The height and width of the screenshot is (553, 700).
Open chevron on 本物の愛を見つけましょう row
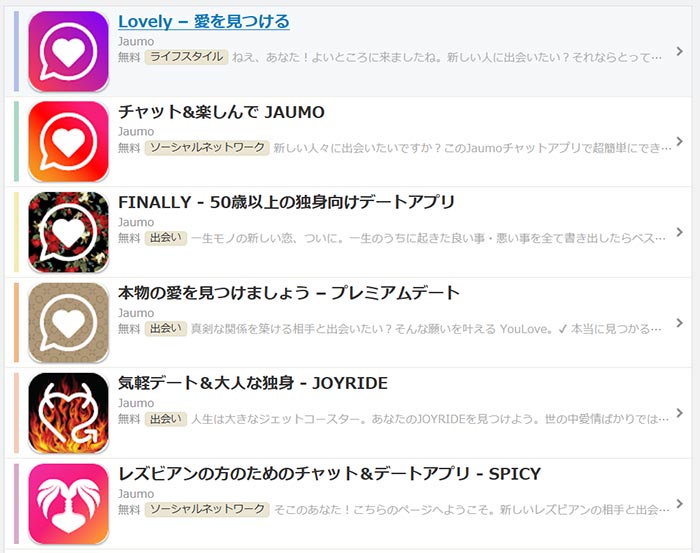[x=679, y=322]
